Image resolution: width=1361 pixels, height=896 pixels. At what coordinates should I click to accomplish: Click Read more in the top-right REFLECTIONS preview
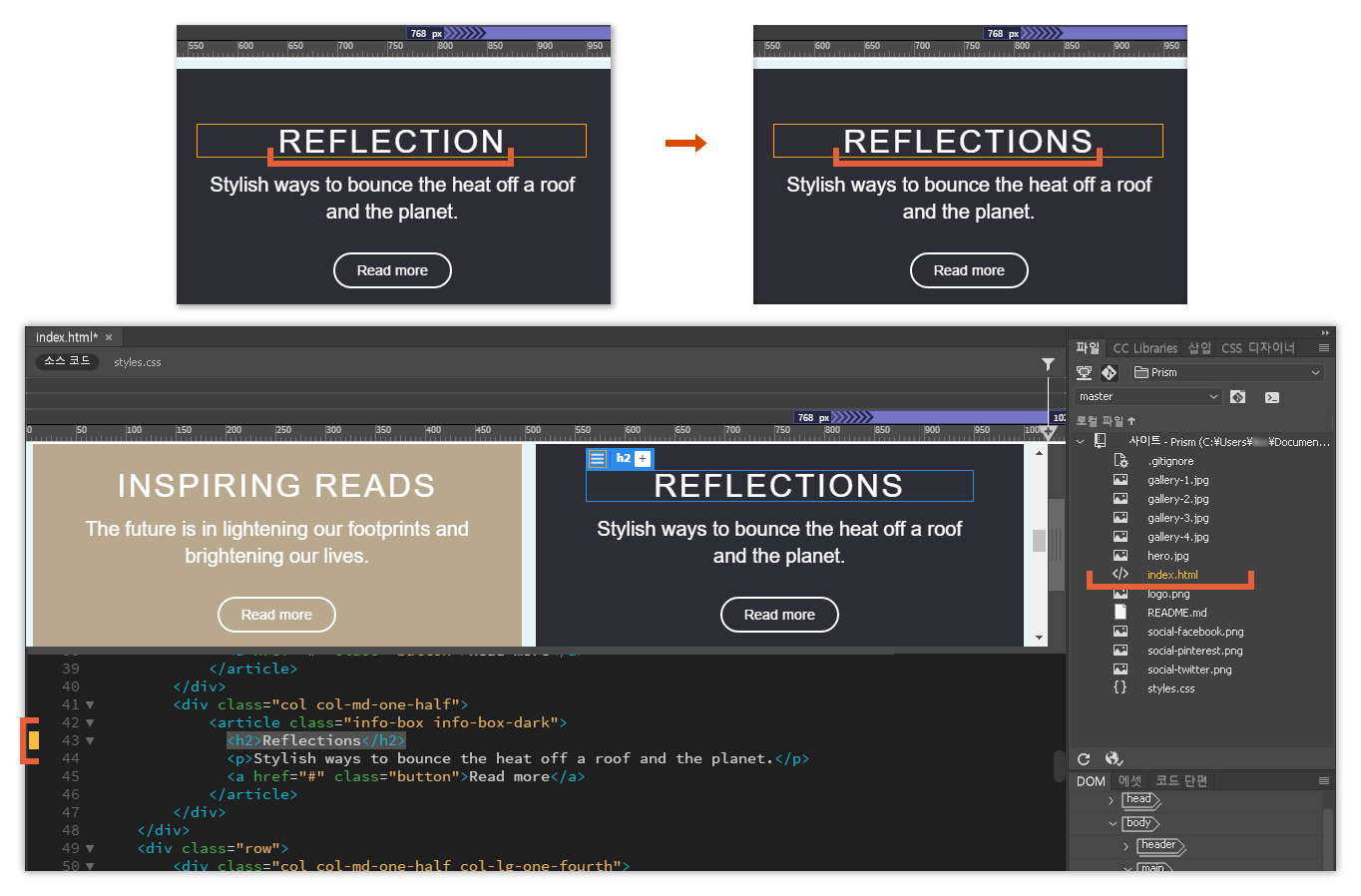click(x=969, y=270)
